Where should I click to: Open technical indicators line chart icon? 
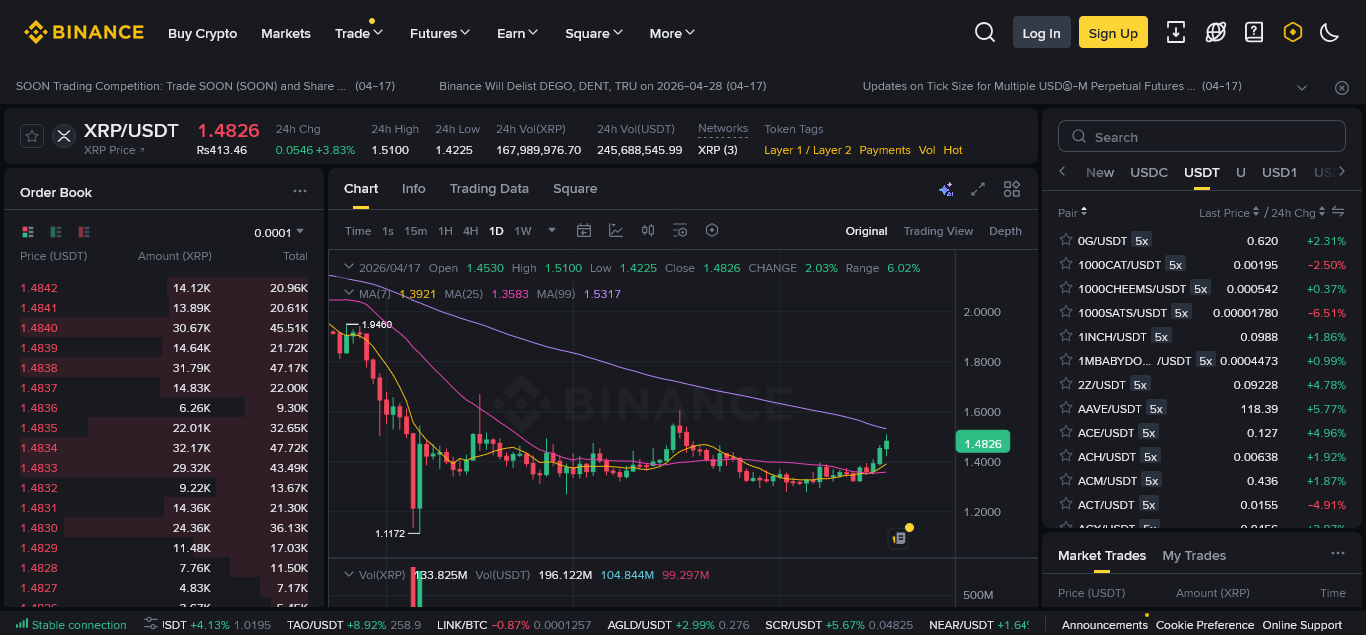pyautogui.click(x=616, y=231)
